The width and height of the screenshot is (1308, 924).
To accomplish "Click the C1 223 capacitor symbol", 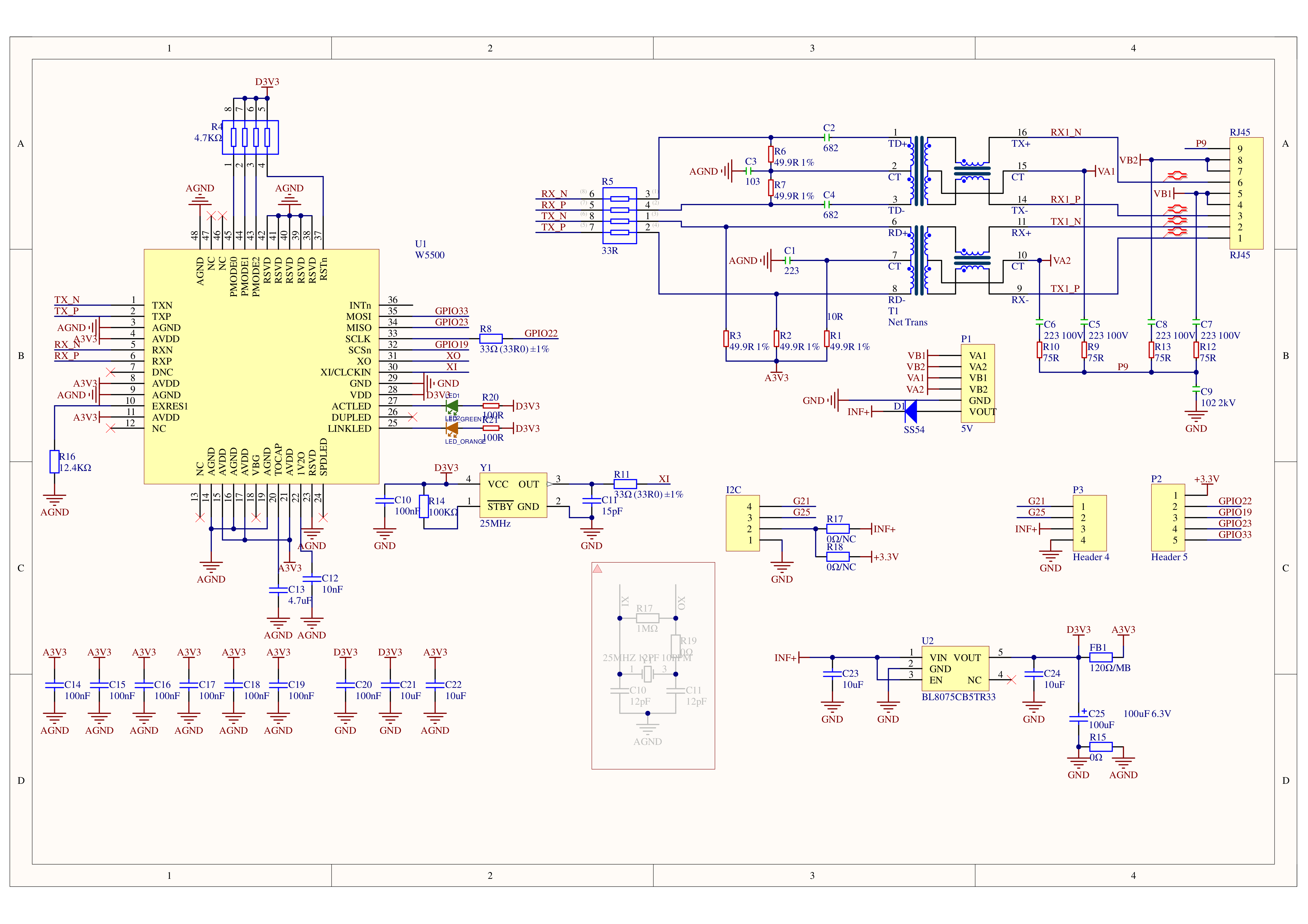I will pyautogui.click(x=788, y=260).
